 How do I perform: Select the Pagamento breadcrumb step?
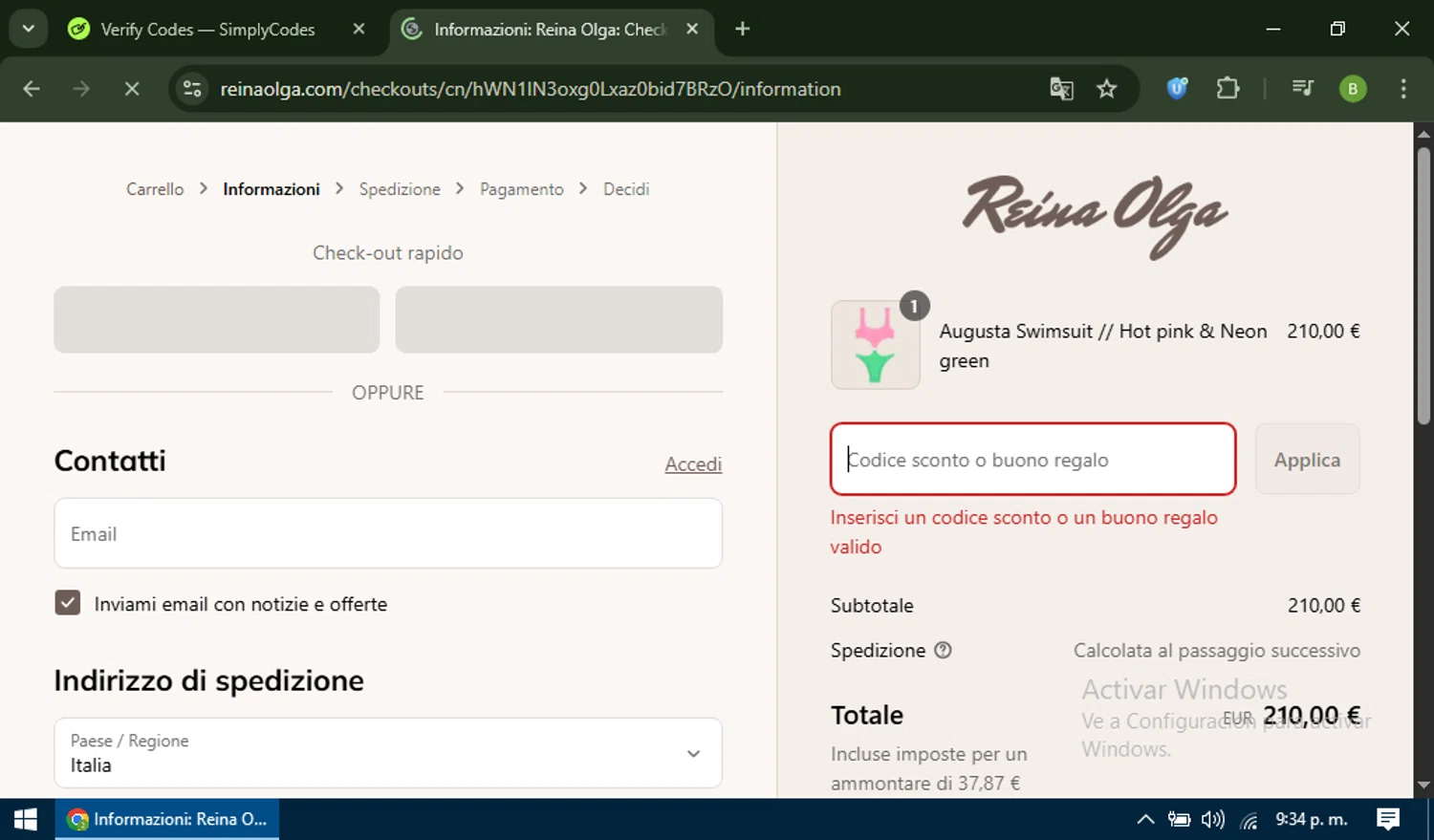pos(522,189)
